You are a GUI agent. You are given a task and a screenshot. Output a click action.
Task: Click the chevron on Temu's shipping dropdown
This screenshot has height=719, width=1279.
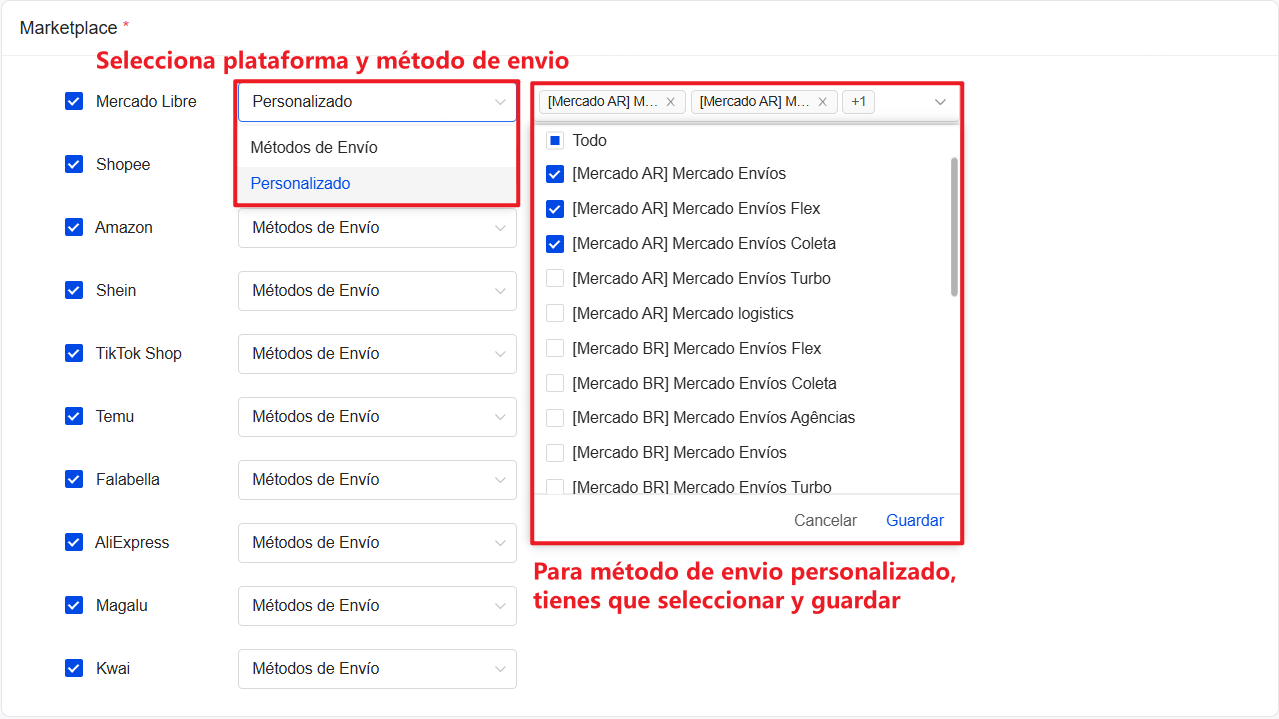click(499, 417)
